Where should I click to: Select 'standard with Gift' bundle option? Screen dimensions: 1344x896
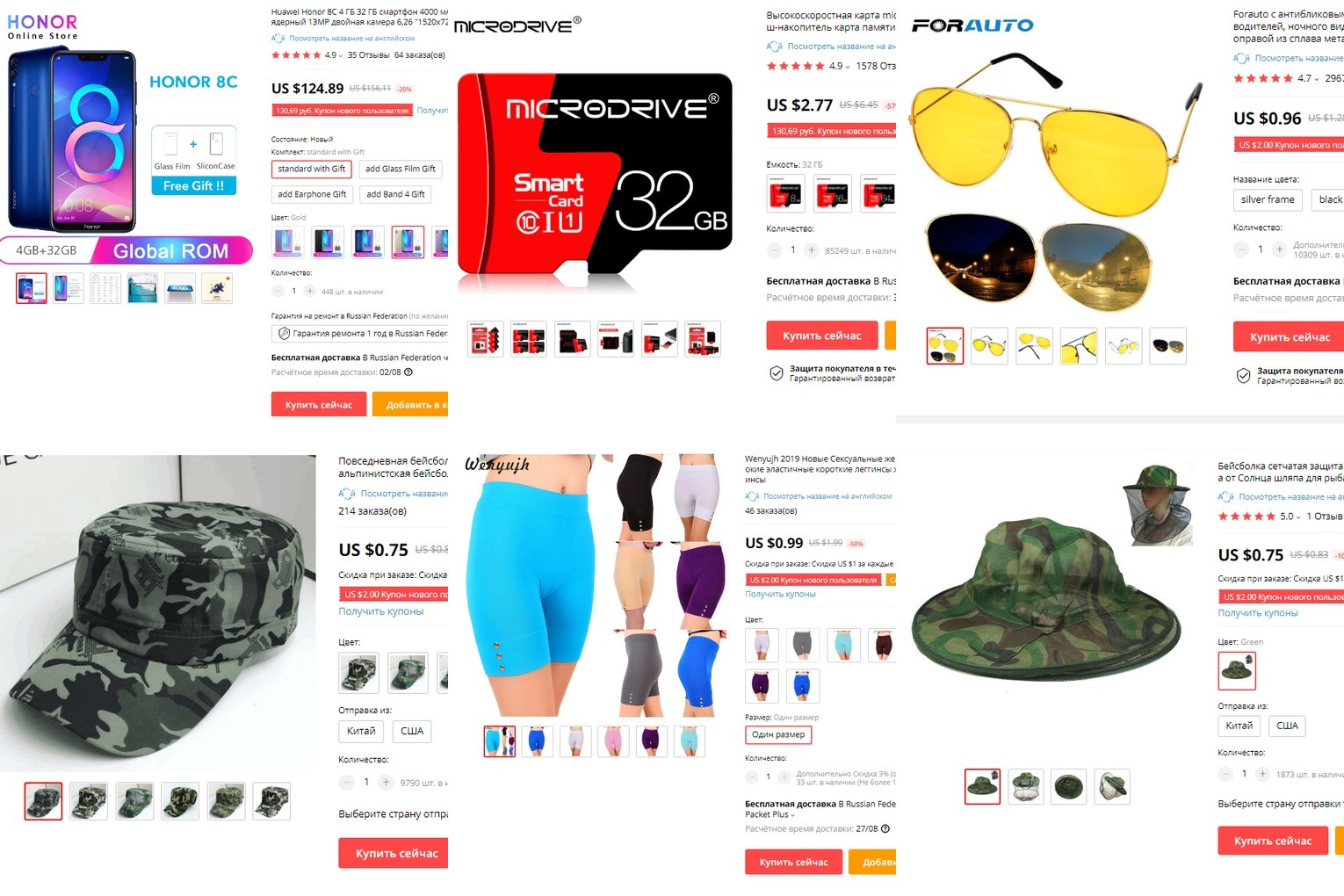pos(311,169)
